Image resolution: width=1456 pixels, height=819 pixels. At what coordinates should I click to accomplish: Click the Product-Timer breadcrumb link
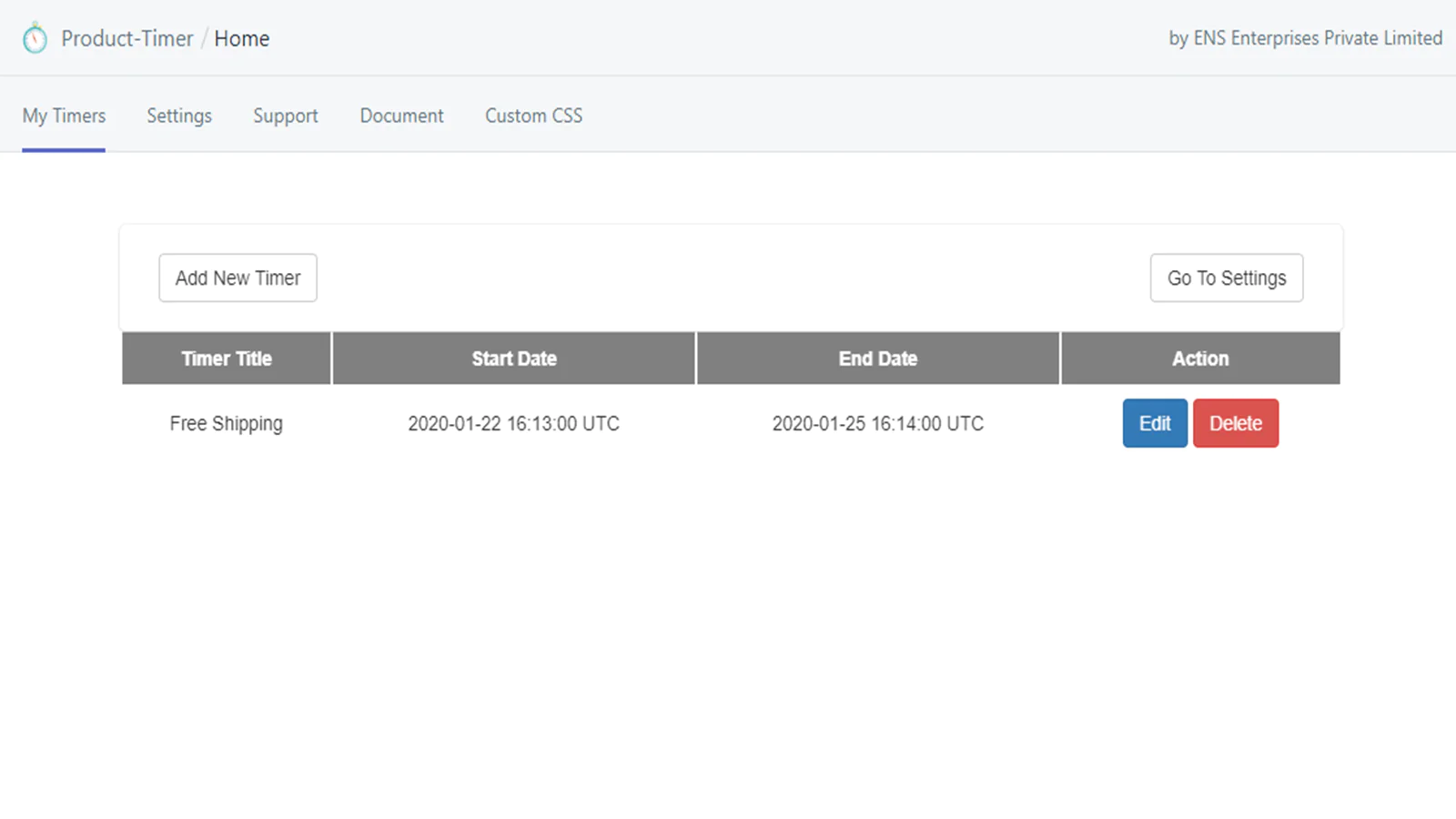[126, 38]
